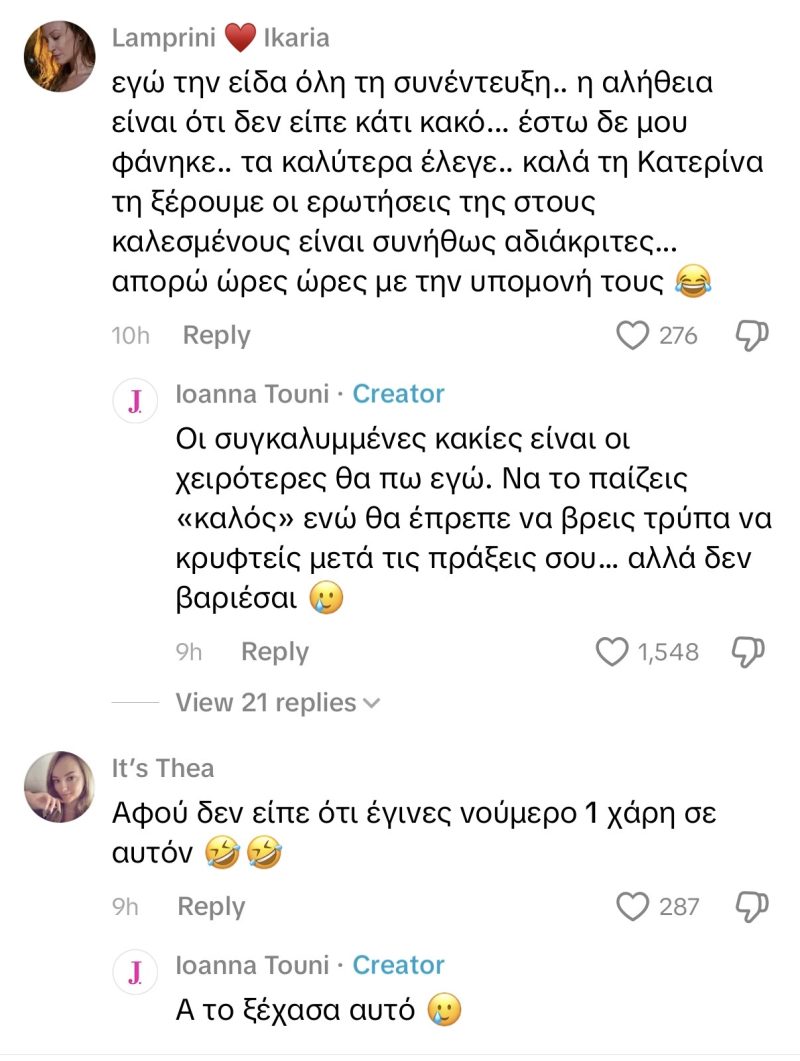Like Ioanna Touni's first reply heart icon
This screenshot has width=800, height=1061.
pyautogui.click(x=612, y=651)
